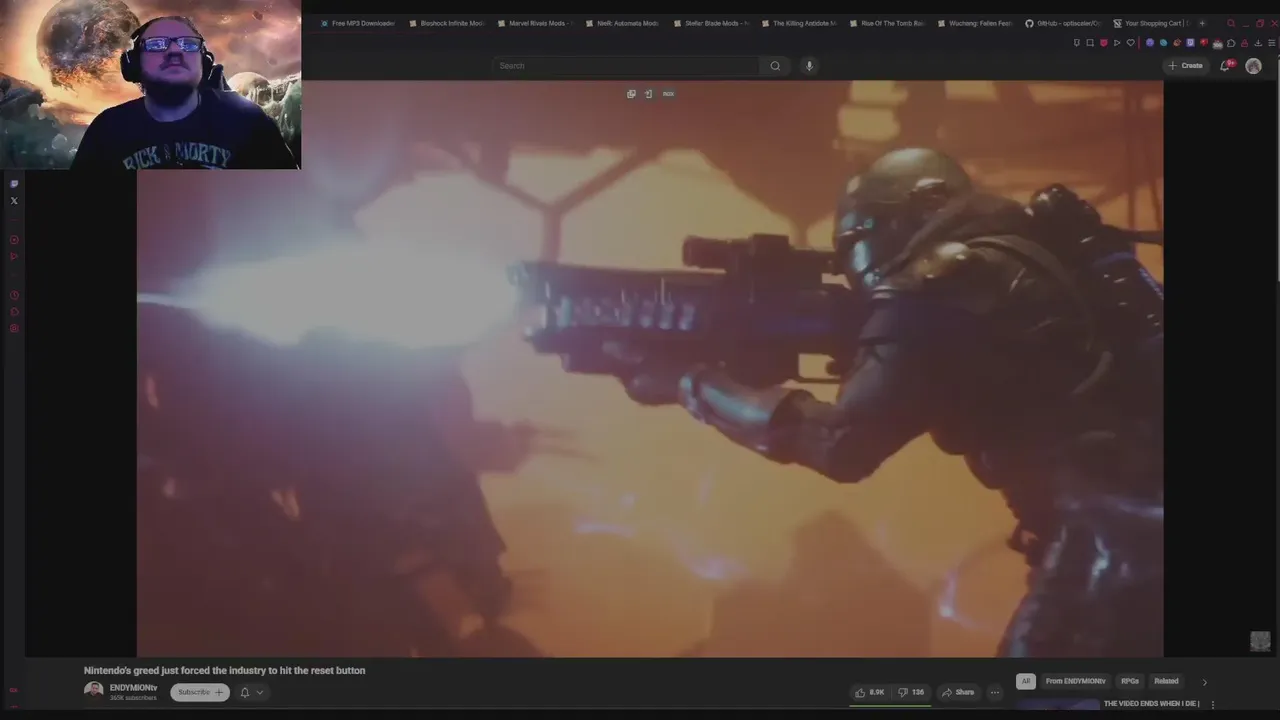
Task: Open the account avatar menu
Action: [x=1253, y=66]
